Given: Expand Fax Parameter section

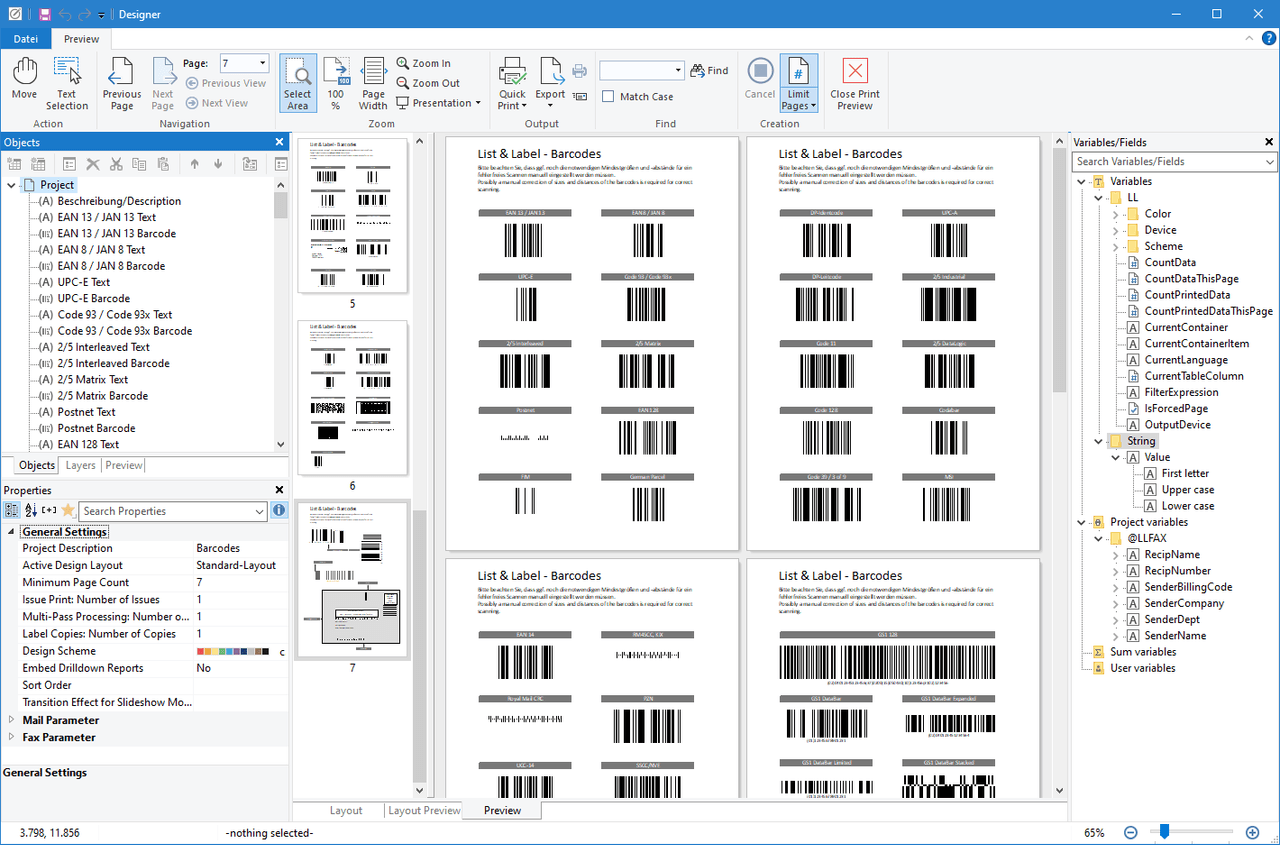Looking at the screenshot, I should [11, 737].
